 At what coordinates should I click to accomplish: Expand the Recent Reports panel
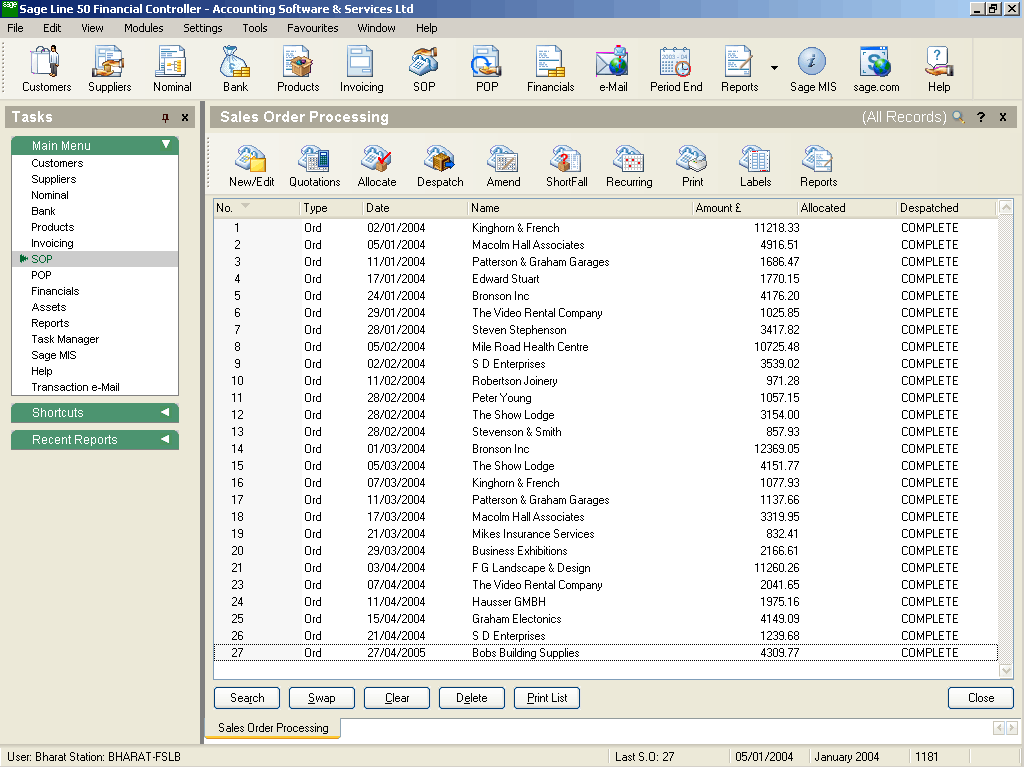coord(94,440)
